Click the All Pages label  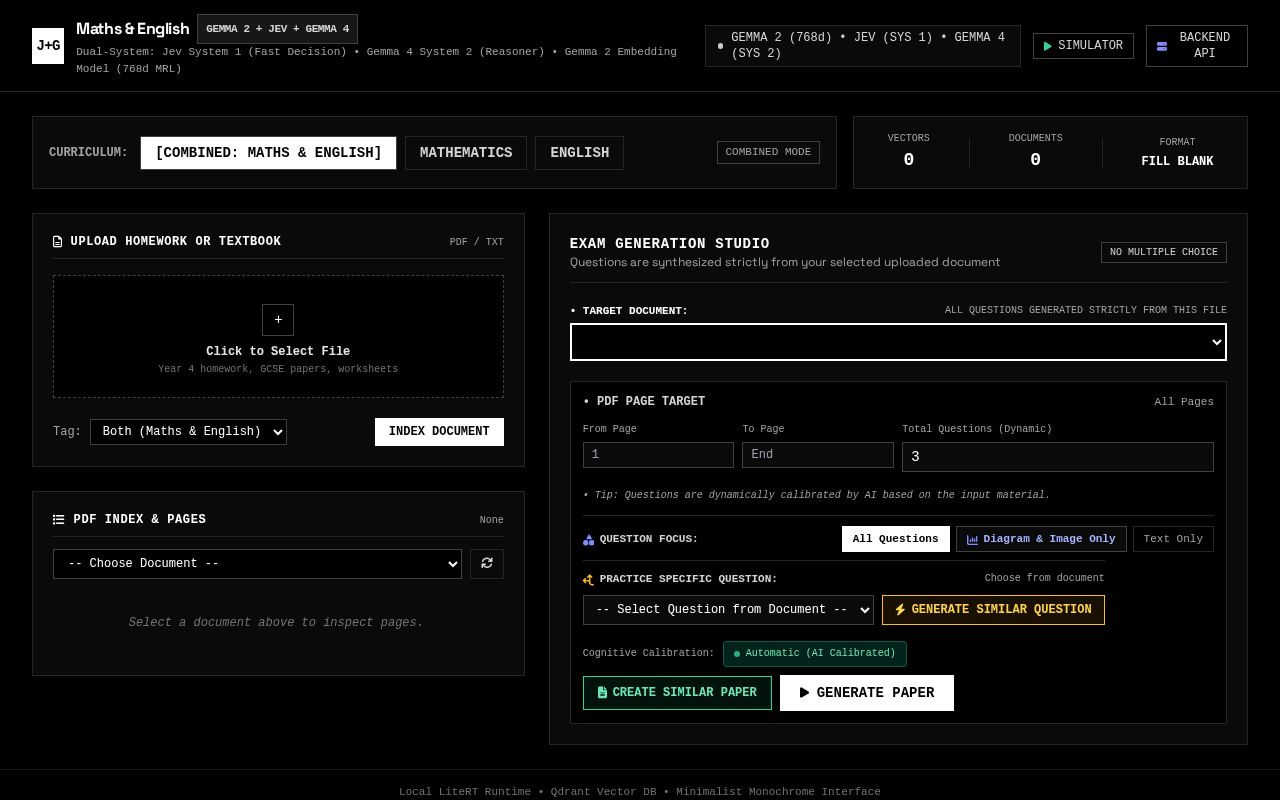[x=1184, y=402]
